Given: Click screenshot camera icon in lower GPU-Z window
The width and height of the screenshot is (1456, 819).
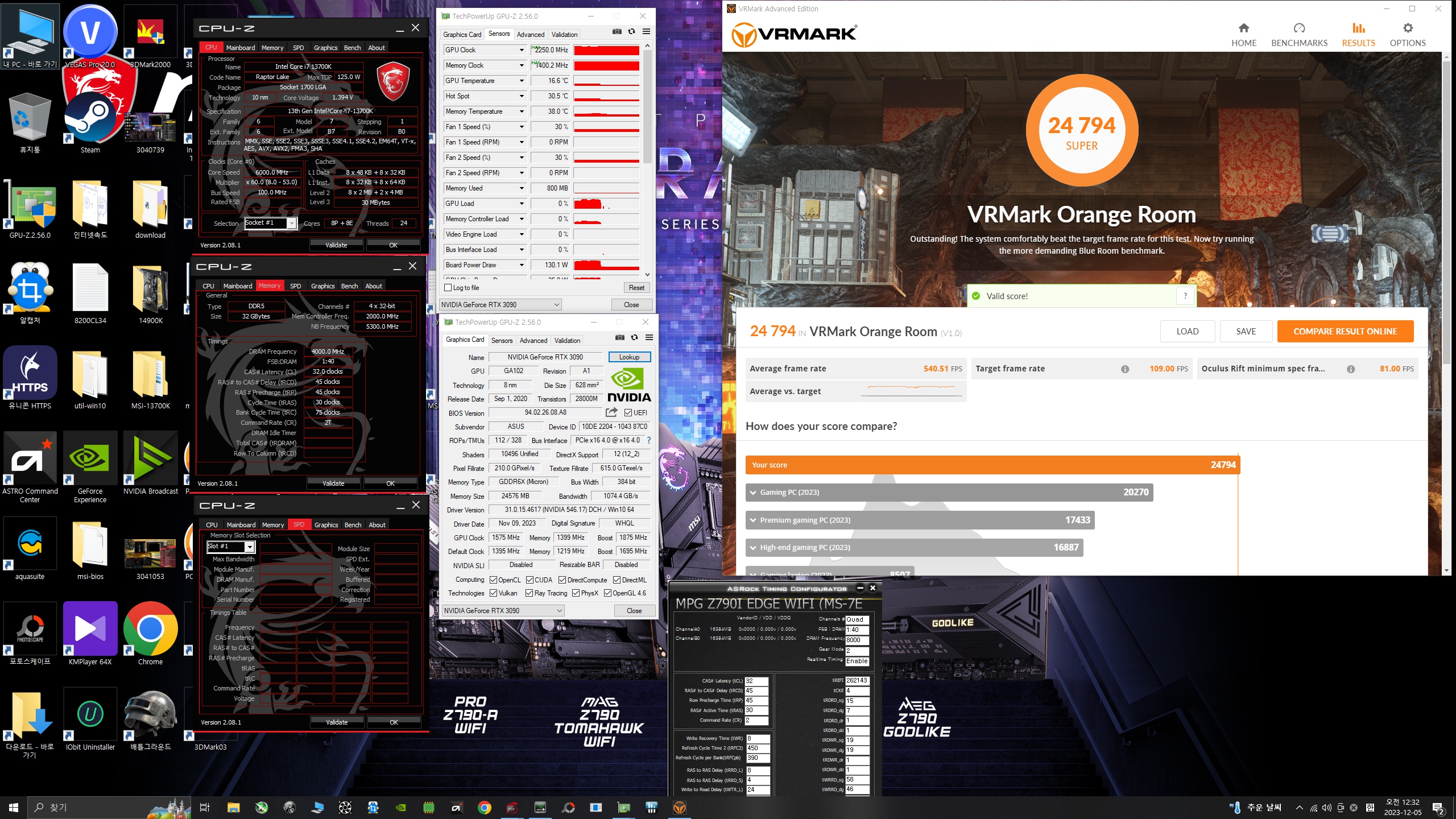Looking at the screenshot, I should pyautogui.click(x=619, y=338).
